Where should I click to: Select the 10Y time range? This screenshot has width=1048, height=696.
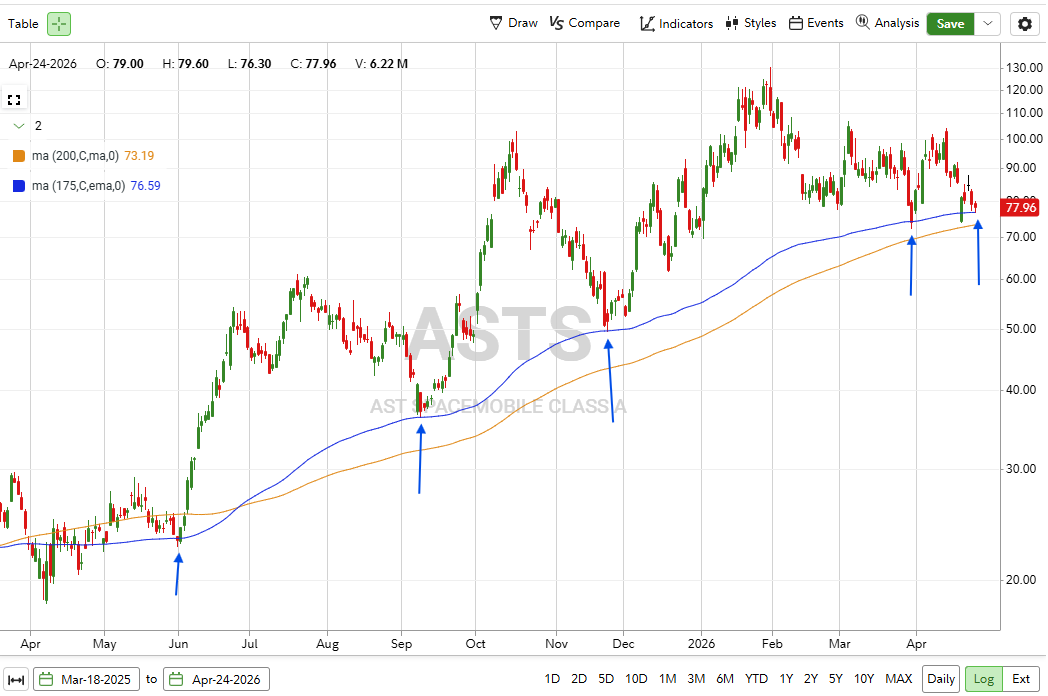tap(864, 679)
